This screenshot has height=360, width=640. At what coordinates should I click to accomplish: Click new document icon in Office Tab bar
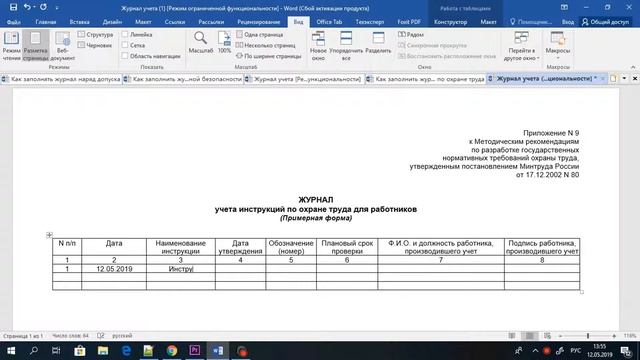point(613,78)
